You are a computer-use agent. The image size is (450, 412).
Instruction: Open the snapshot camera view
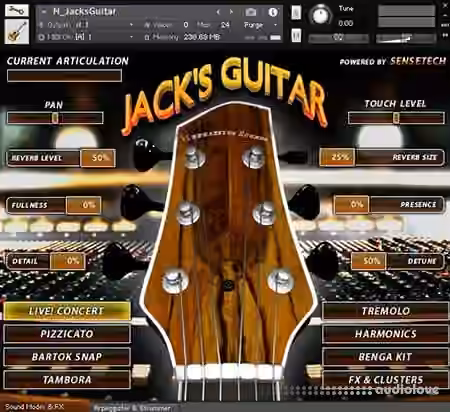coord(251,12)
